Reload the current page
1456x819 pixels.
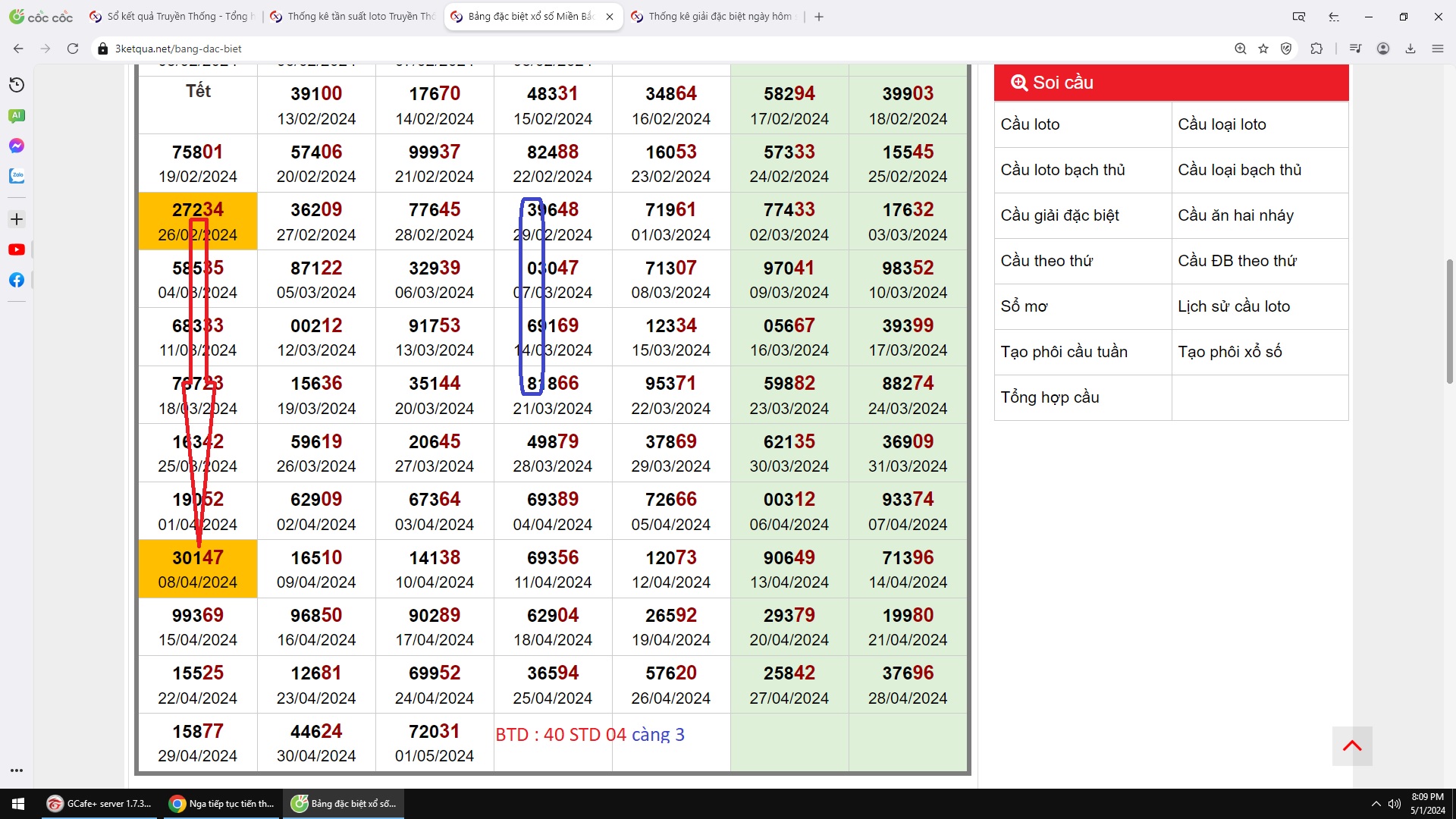point(73,49)
